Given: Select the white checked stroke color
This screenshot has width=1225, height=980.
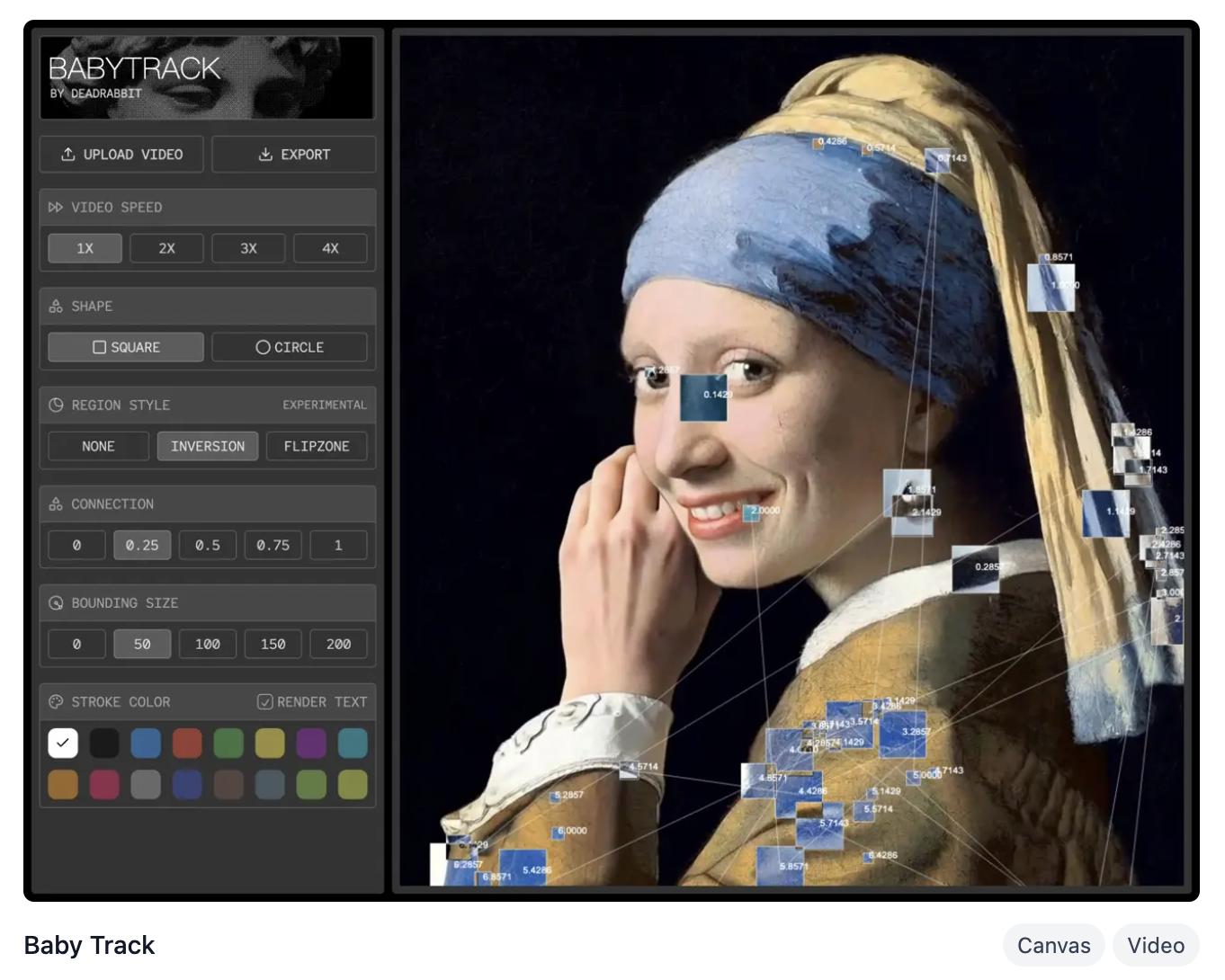Looking at the screenshot, I should click(x=63, y=744).
